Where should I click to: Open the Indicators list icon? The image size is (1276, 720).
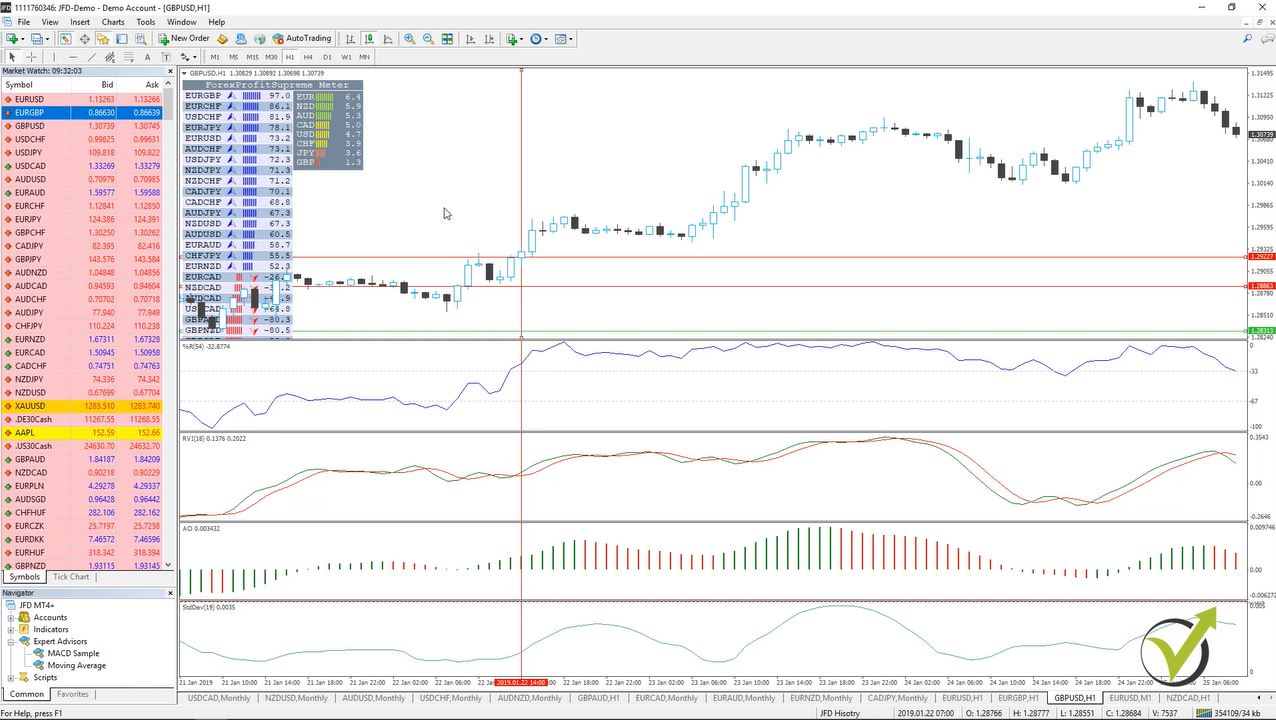point(512,38)
